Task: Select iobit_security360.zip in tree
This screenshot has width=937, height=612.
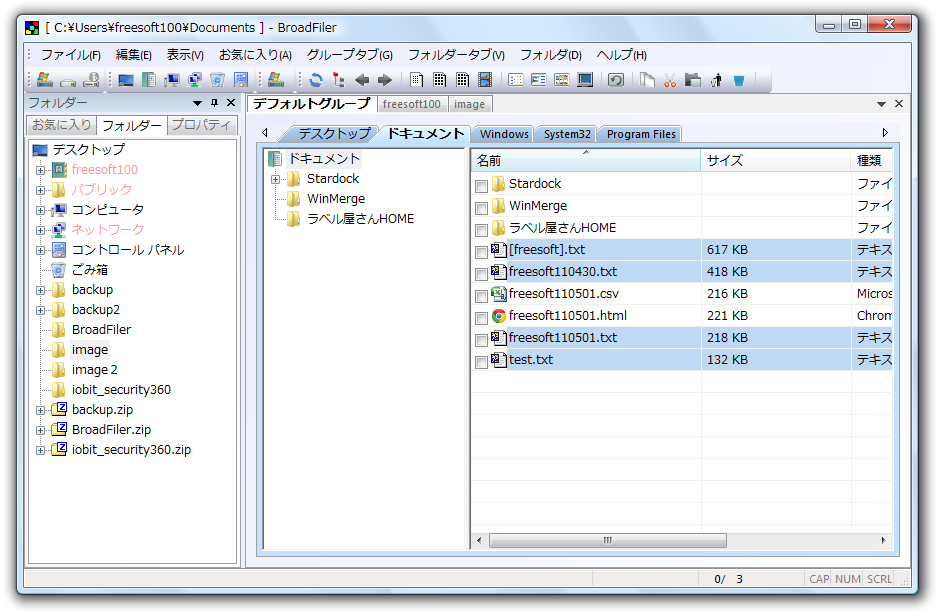Action: click(x=131, y=449)
